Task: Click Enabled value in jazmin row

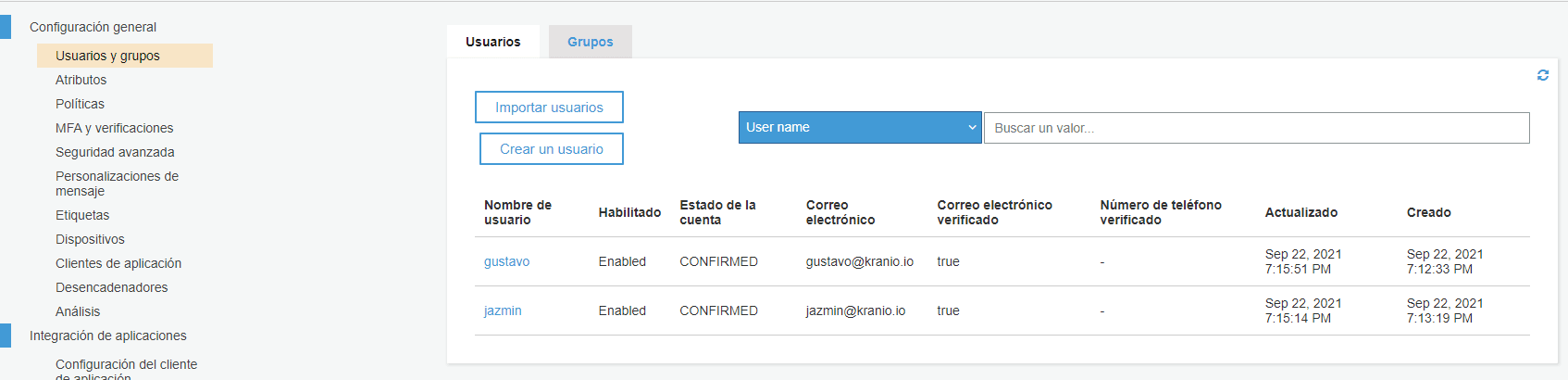Action: [622, 311]
